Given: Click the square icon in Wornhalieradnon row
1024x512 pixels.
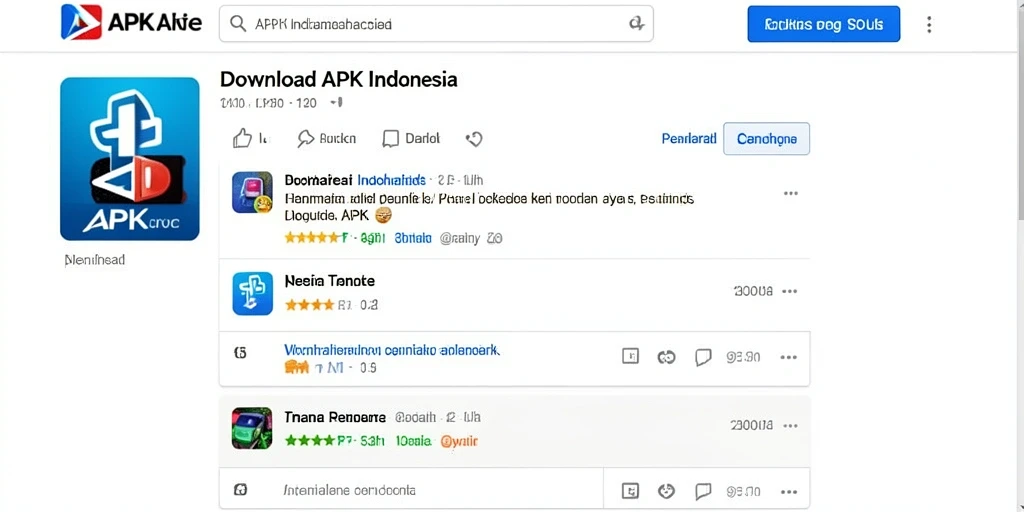Looking at the screenshot, I should 630,357.
